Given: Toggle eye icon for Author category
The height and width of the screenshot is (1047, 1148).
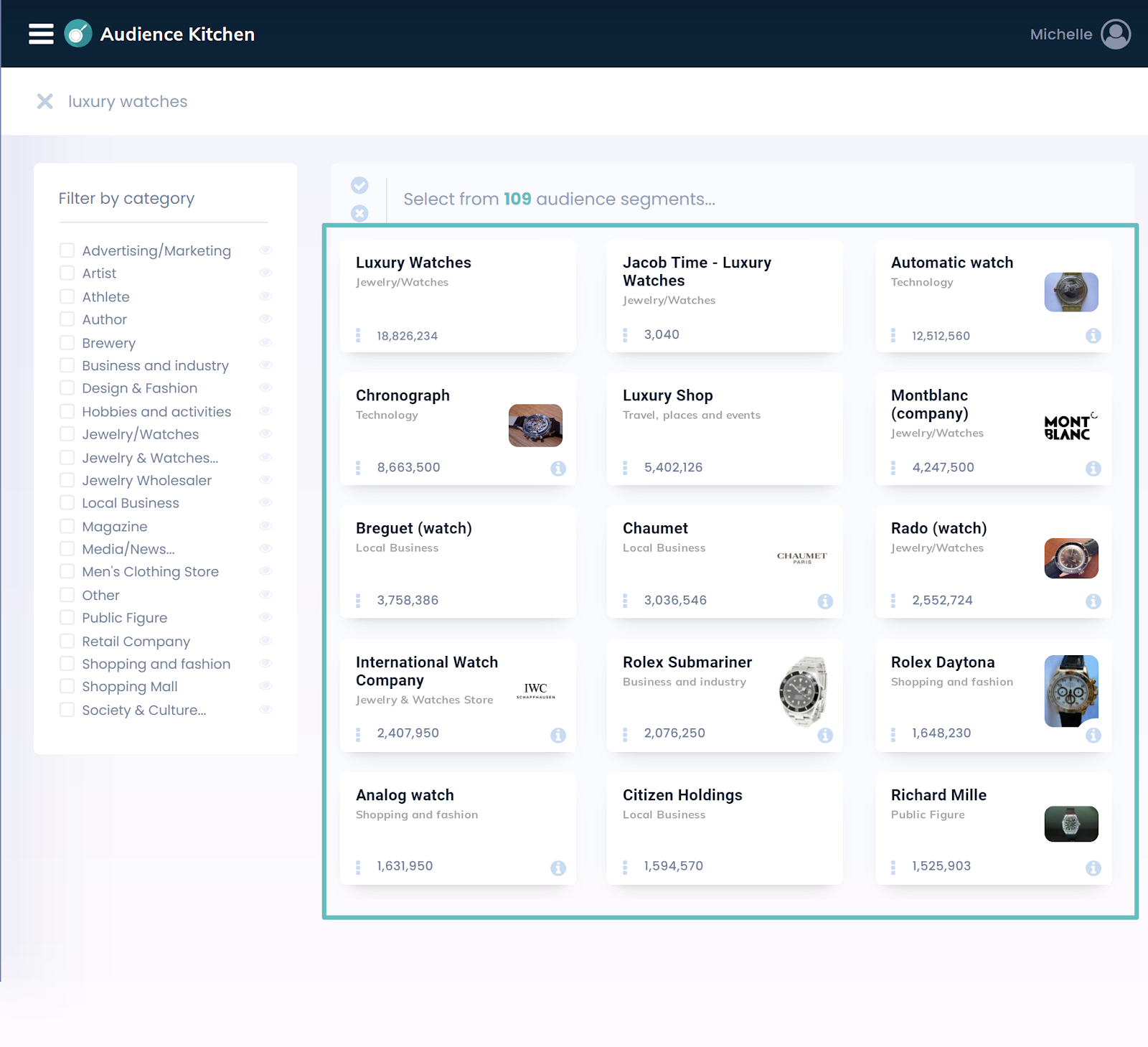Looking at the screenshot, I should (265, 319).
